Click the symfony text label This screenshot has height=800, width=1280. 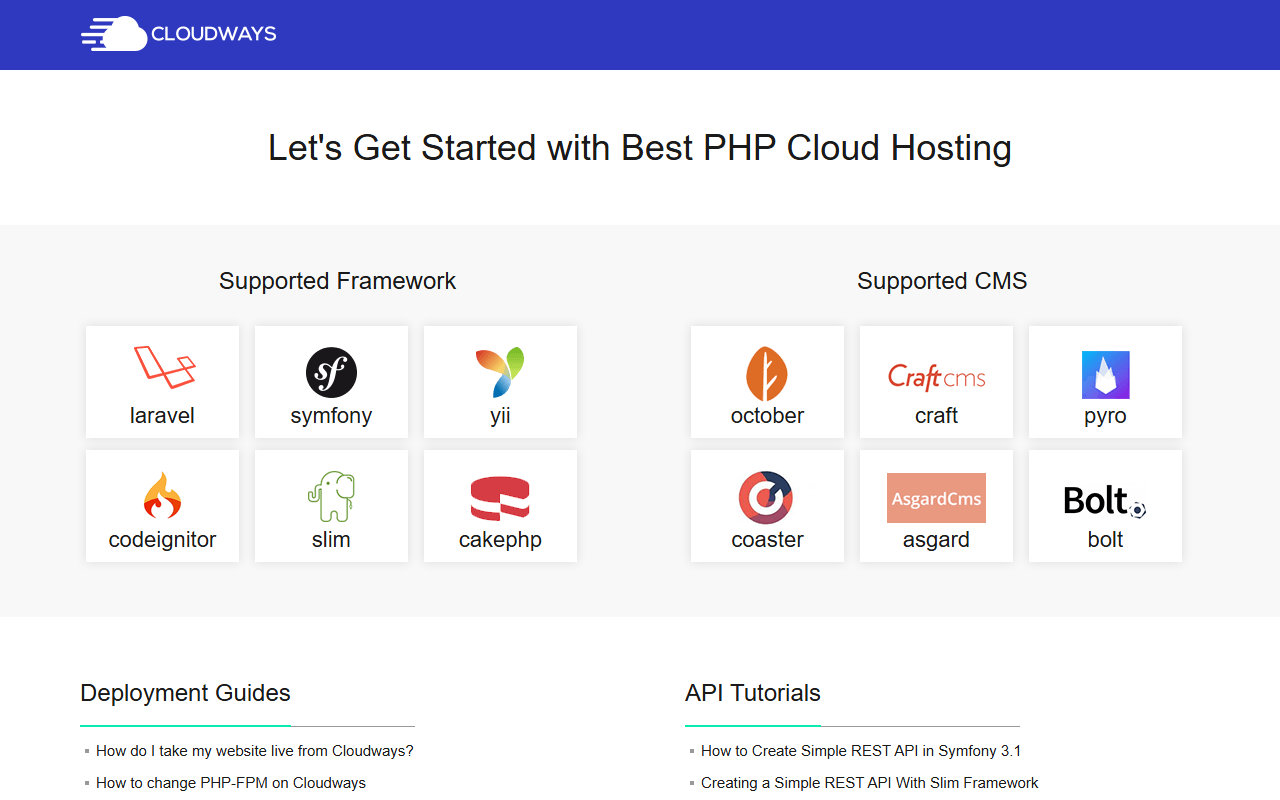331,416
